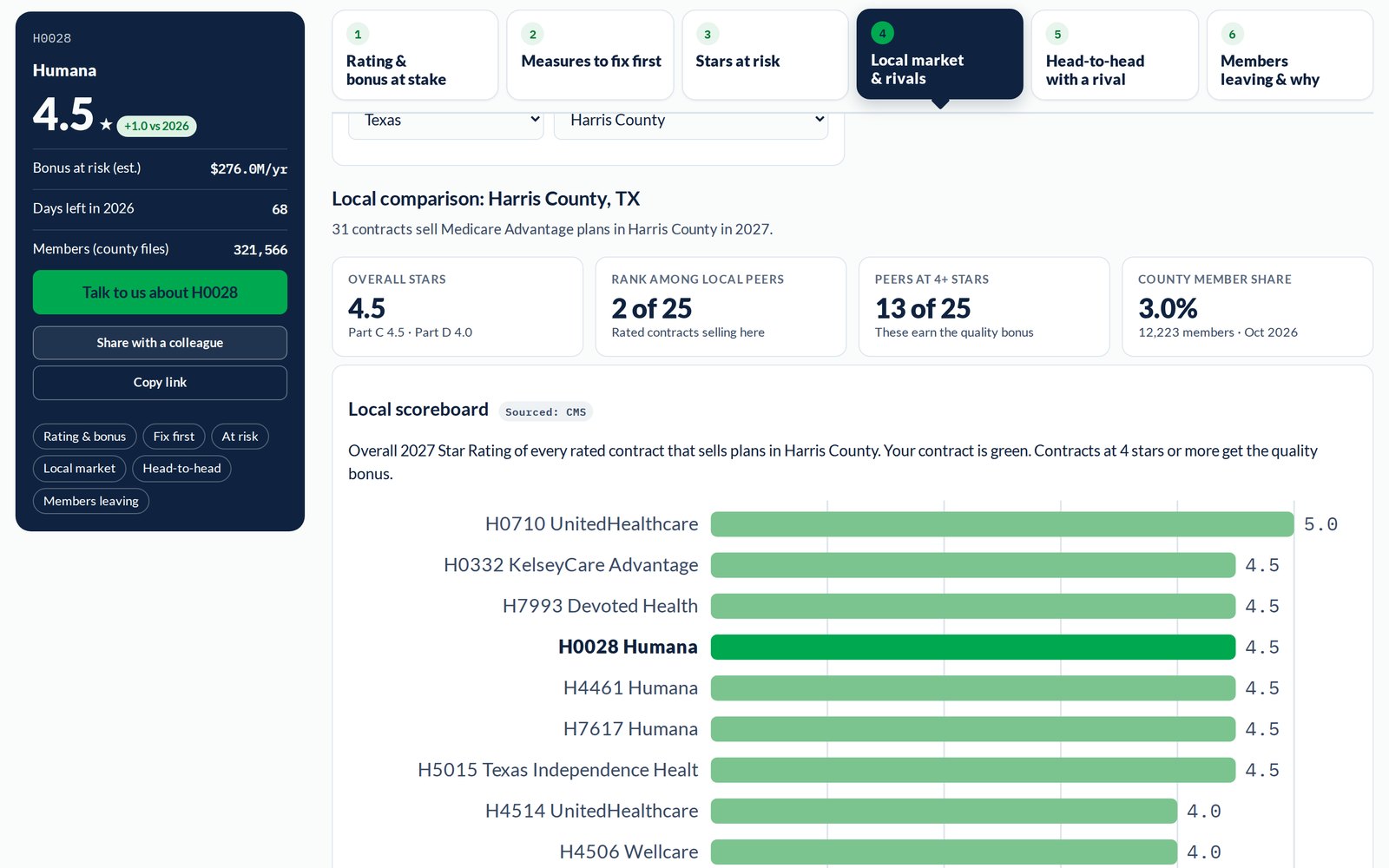Click the H0332 KelseyCare Advantage bar
This screenshot has width=1389, height=868.
tap(973, 565)
